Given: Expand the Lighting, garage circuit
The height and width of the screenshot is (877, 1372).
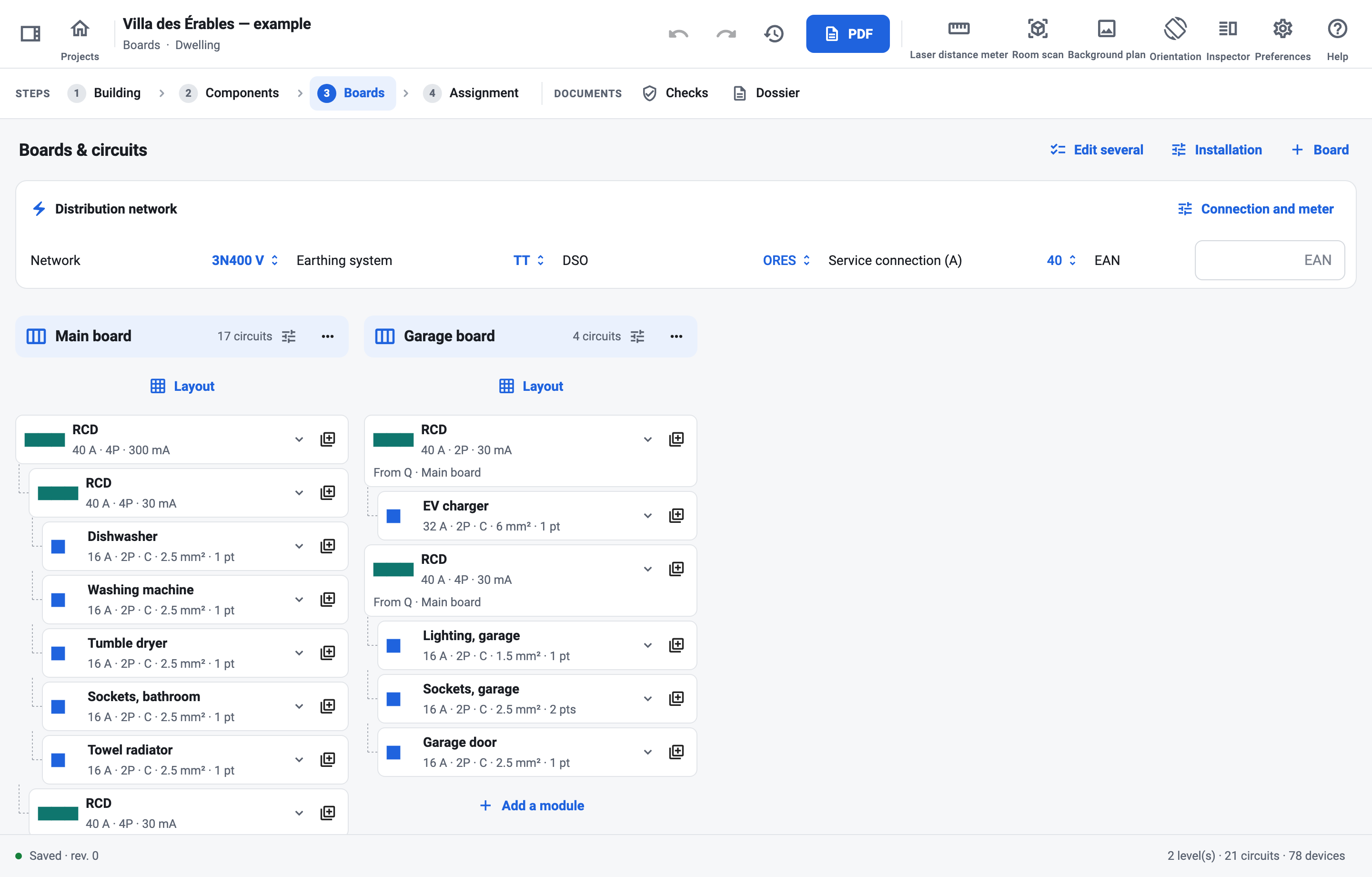Looking at the screenshot, I should (647, 645).
